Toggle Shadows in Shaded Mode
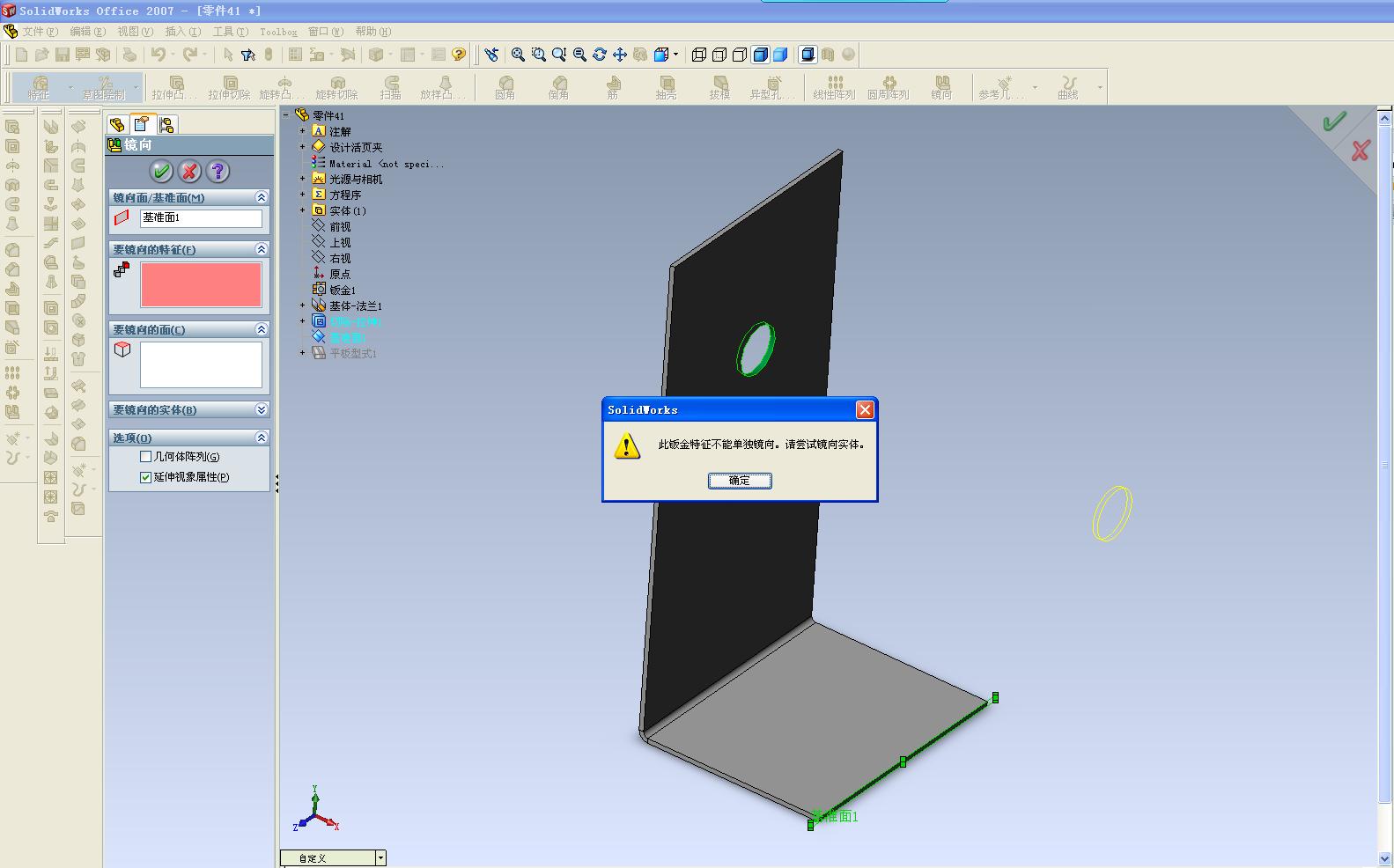Viewport: 1394px width, 868px height. point(808,55)
